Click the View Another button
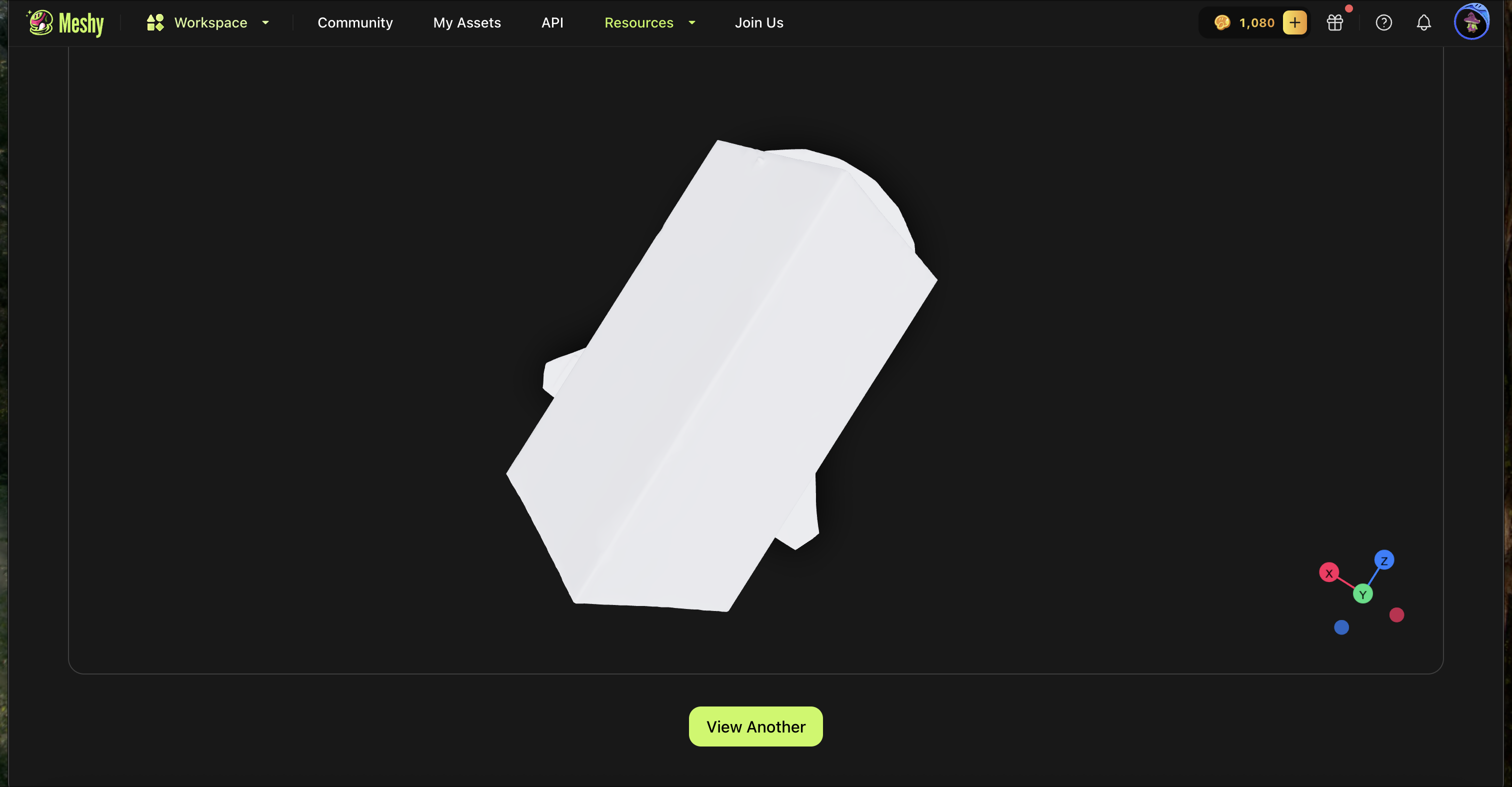 755,726
